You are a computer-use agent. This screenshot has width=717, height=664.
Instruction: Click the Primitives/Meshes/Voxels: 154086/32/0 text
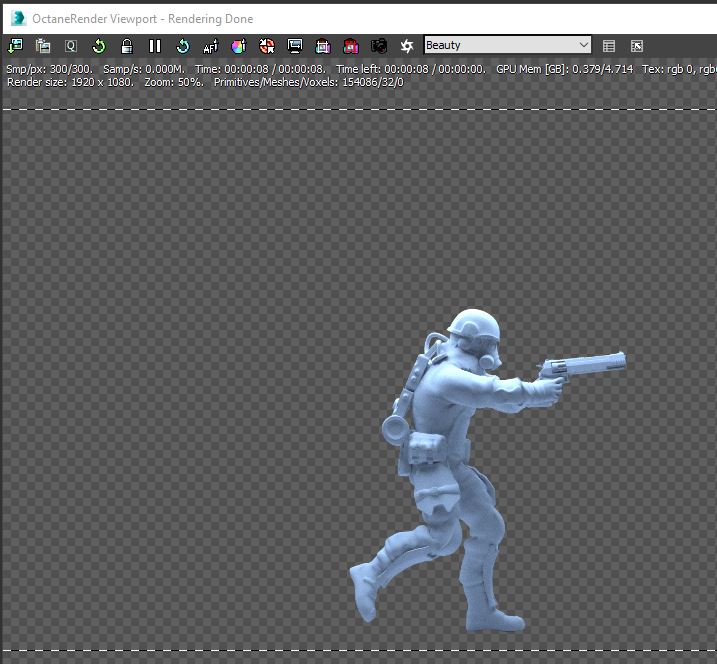(309, 82)
